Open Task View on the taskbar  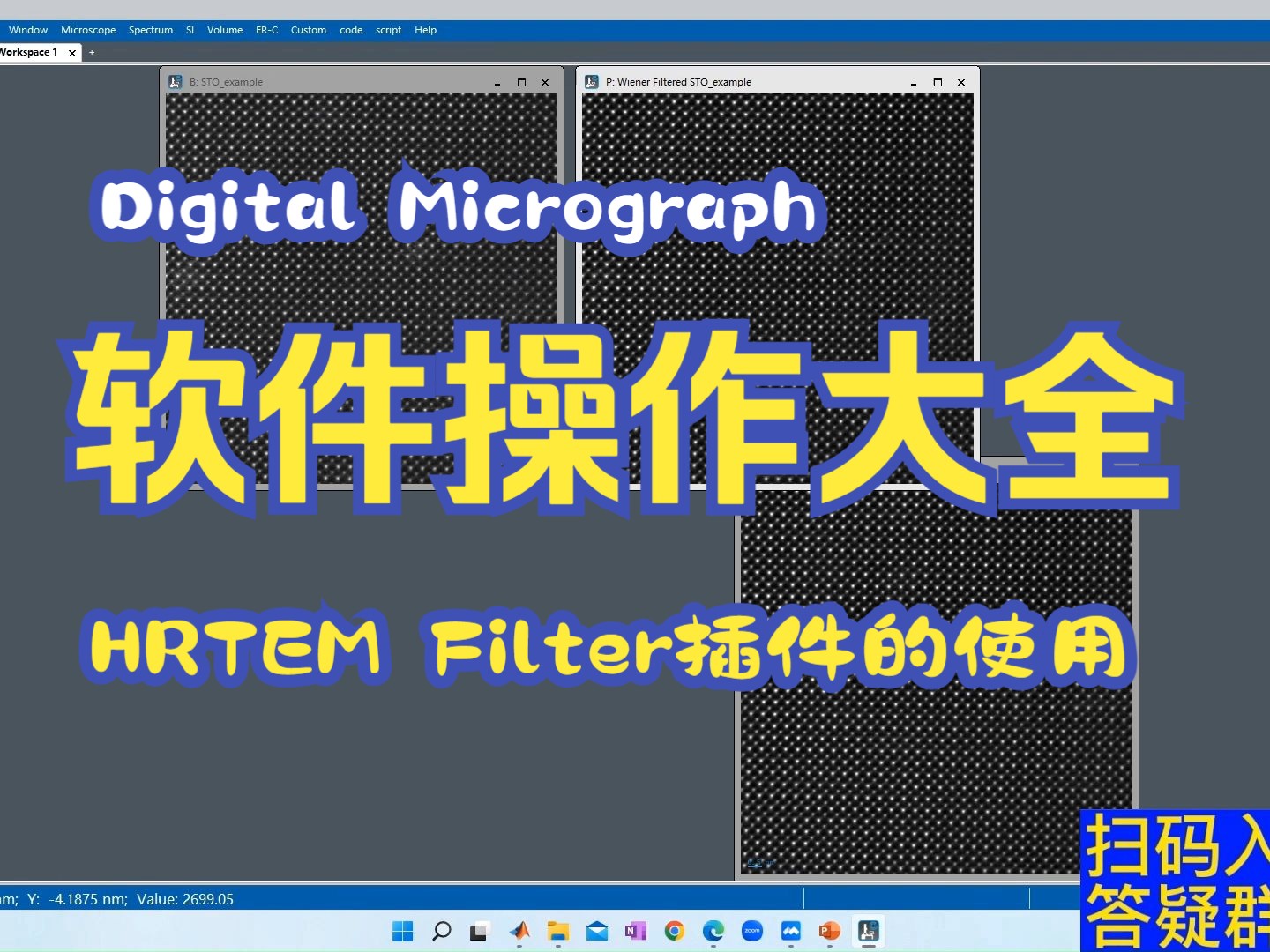(x=480, y=931)
